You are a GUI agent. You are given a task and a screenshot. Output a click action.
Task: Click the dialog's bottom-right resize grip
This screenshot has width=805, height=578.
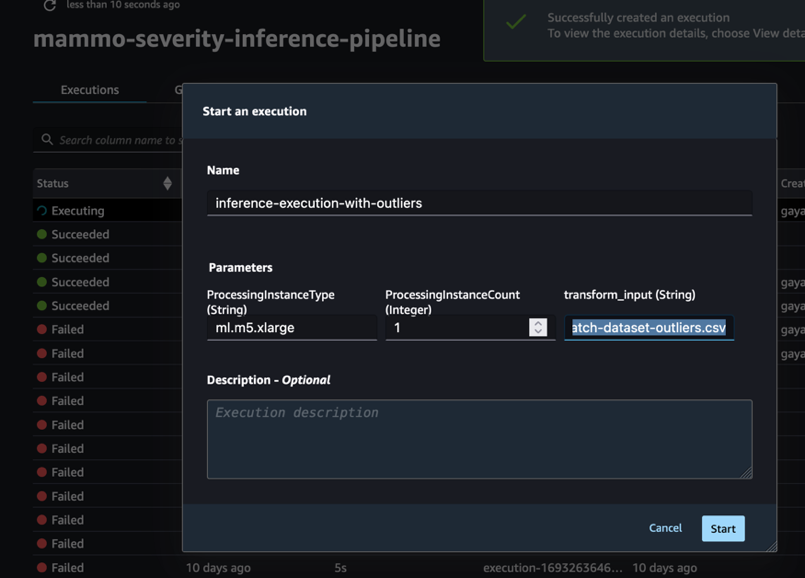tap(771, 546)
